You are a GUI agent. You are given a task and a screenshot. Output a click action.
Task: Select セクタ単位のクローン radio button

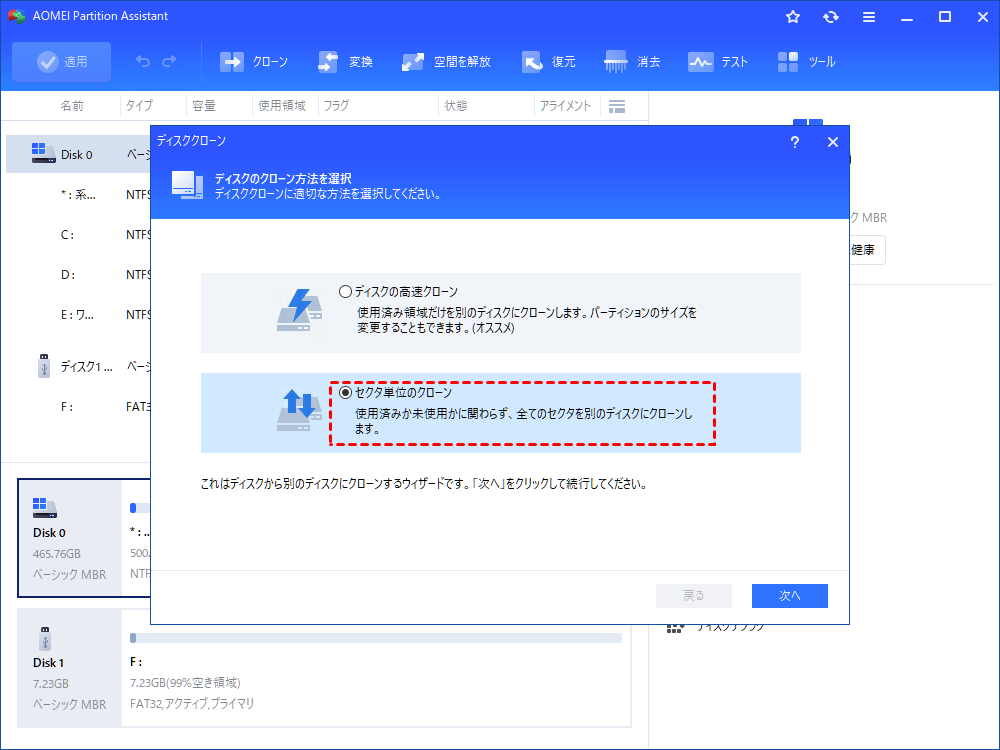point(345,392)
